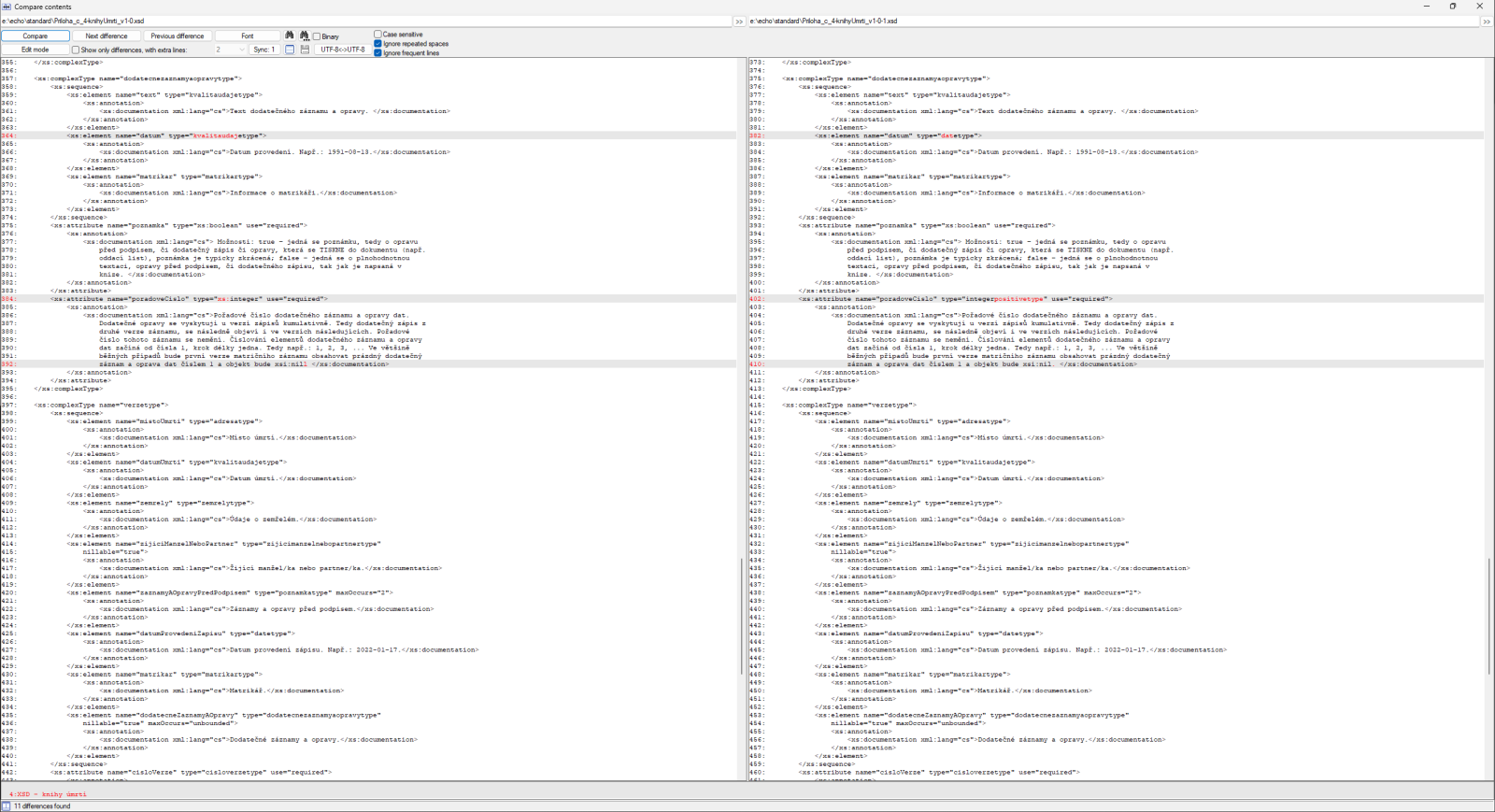Open right file browse >> button
This screenshot has height=812, width=1495.
pyautogui.click(x=1487, y=21)
